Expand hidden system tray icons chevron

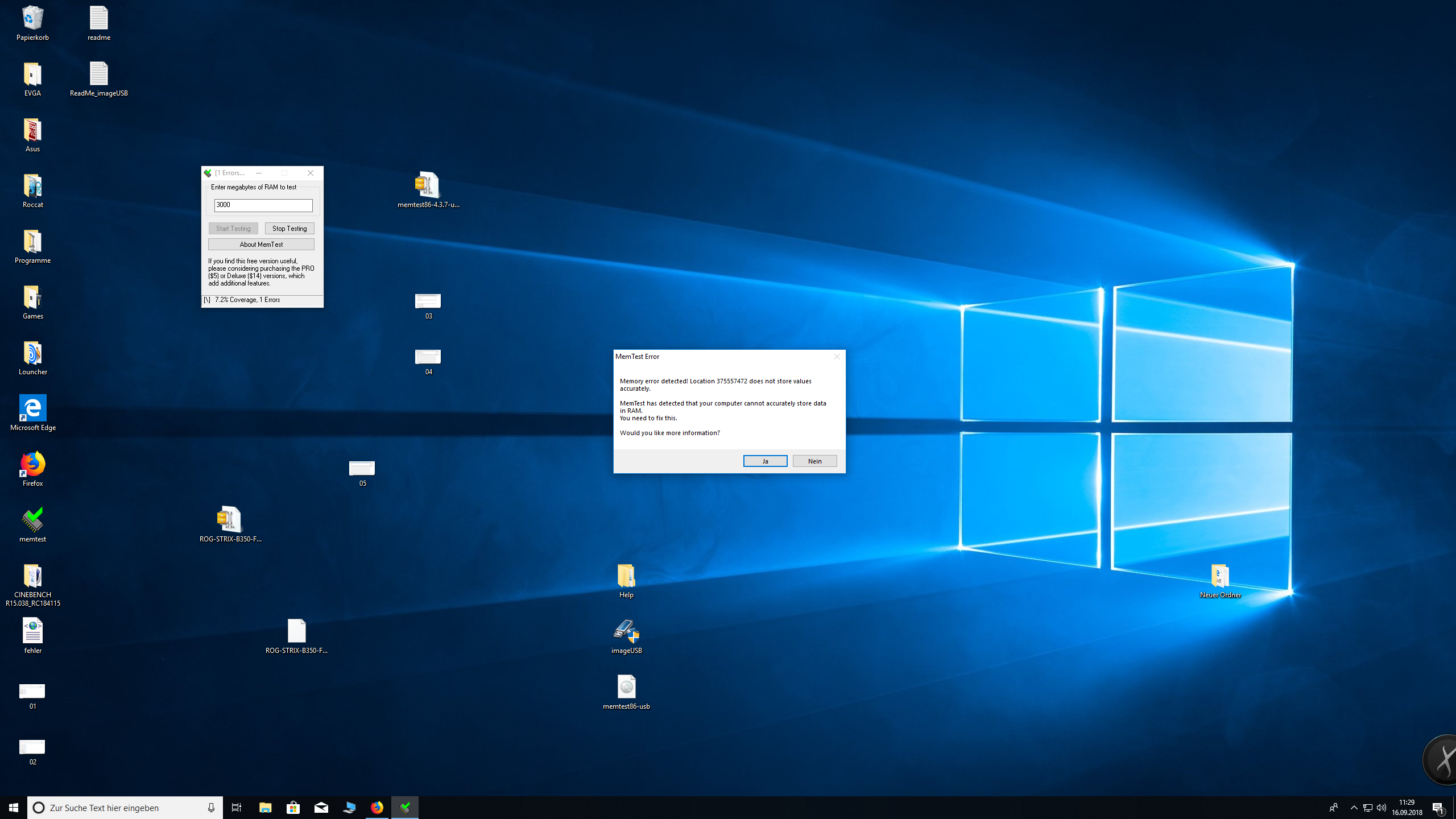(1354, 808)
